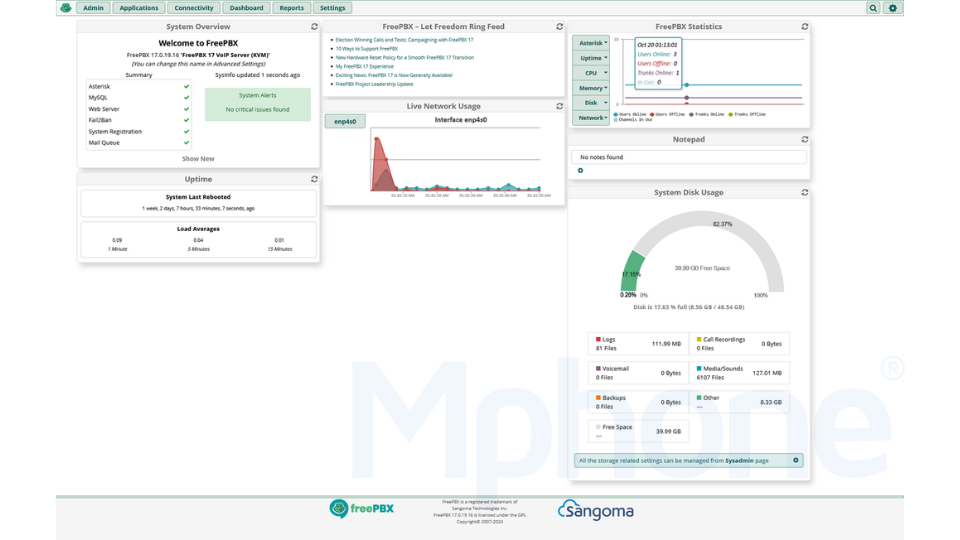The width and height of the screenshot is (960, 540).
Task: Open the Settings menu
Action: coord(332,8)
